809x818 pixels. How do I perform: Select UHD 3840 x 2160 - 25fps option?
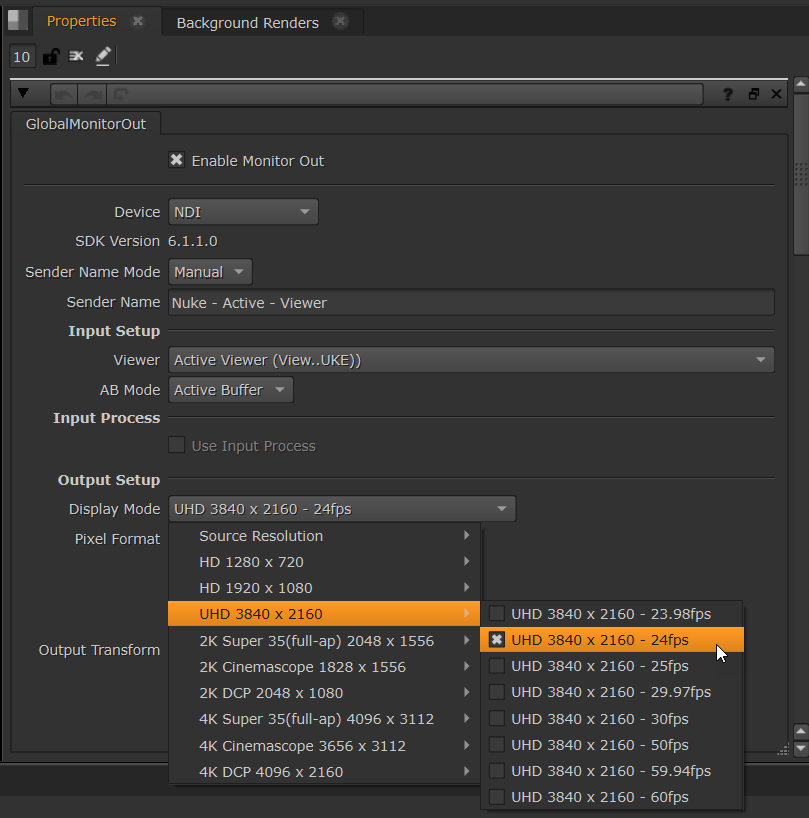tap(599, 666)
